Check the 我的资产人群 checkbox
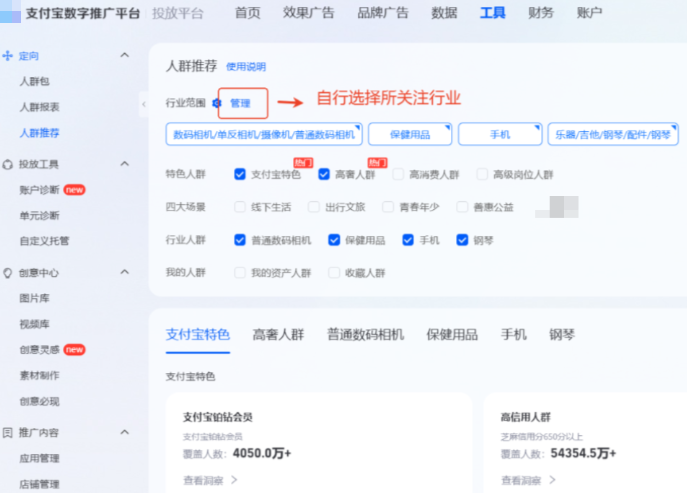The width and height of the screenshot is (687, 493). click(x=240, y=273)
